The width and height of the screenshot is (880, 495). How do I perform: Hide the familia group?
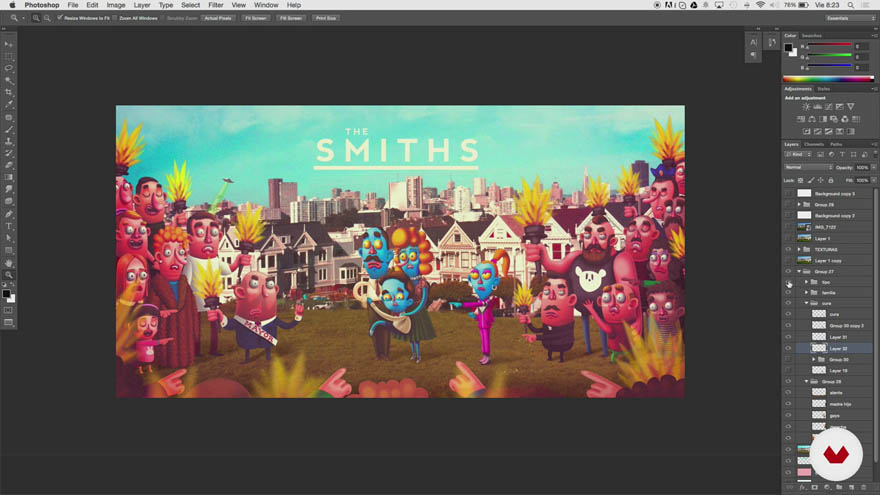[x=788, y=292]
